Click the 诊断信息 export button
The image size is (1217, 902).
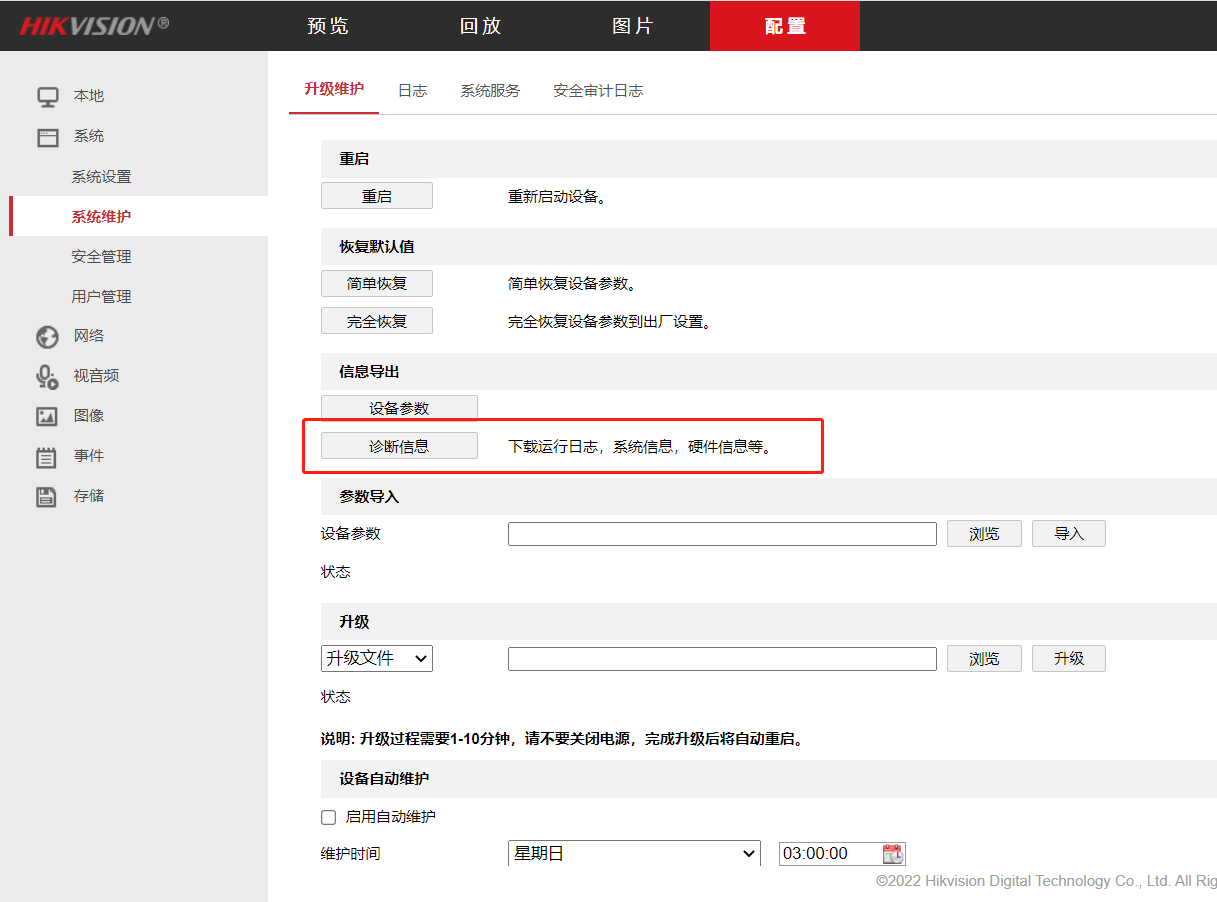(399, 446)
